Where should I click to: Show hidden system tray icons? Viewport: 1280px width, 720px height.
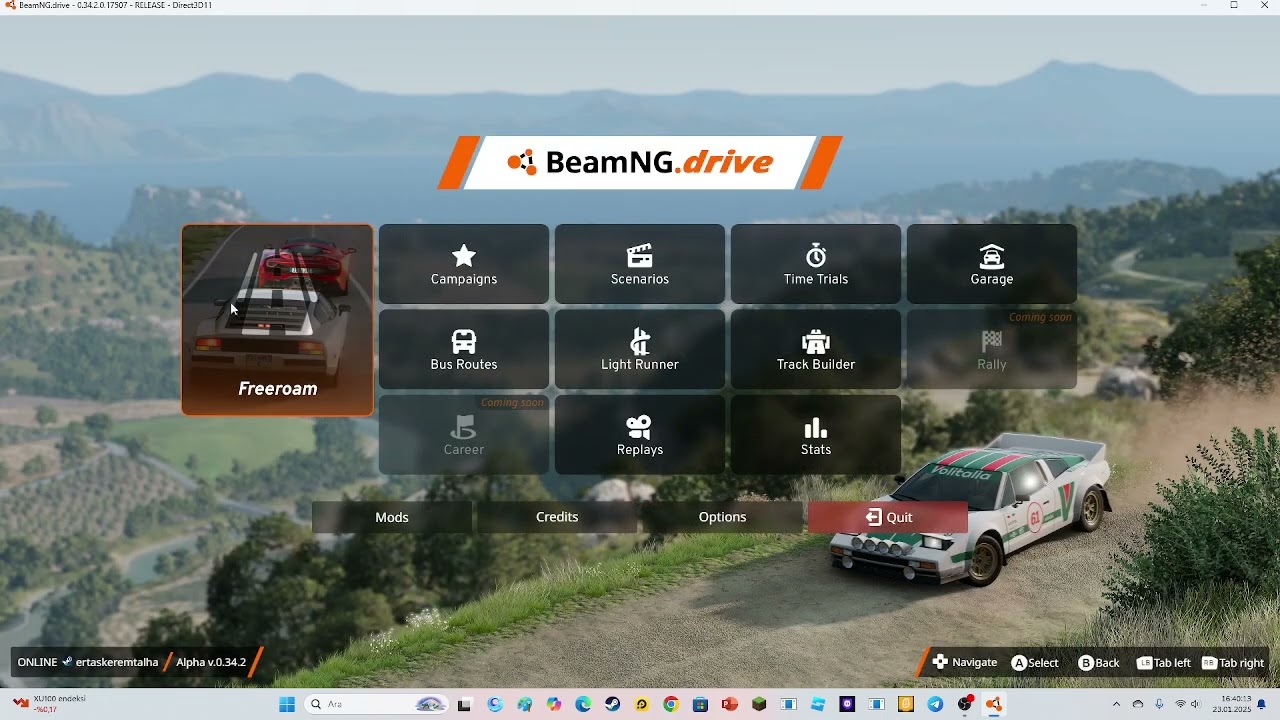1117,704
